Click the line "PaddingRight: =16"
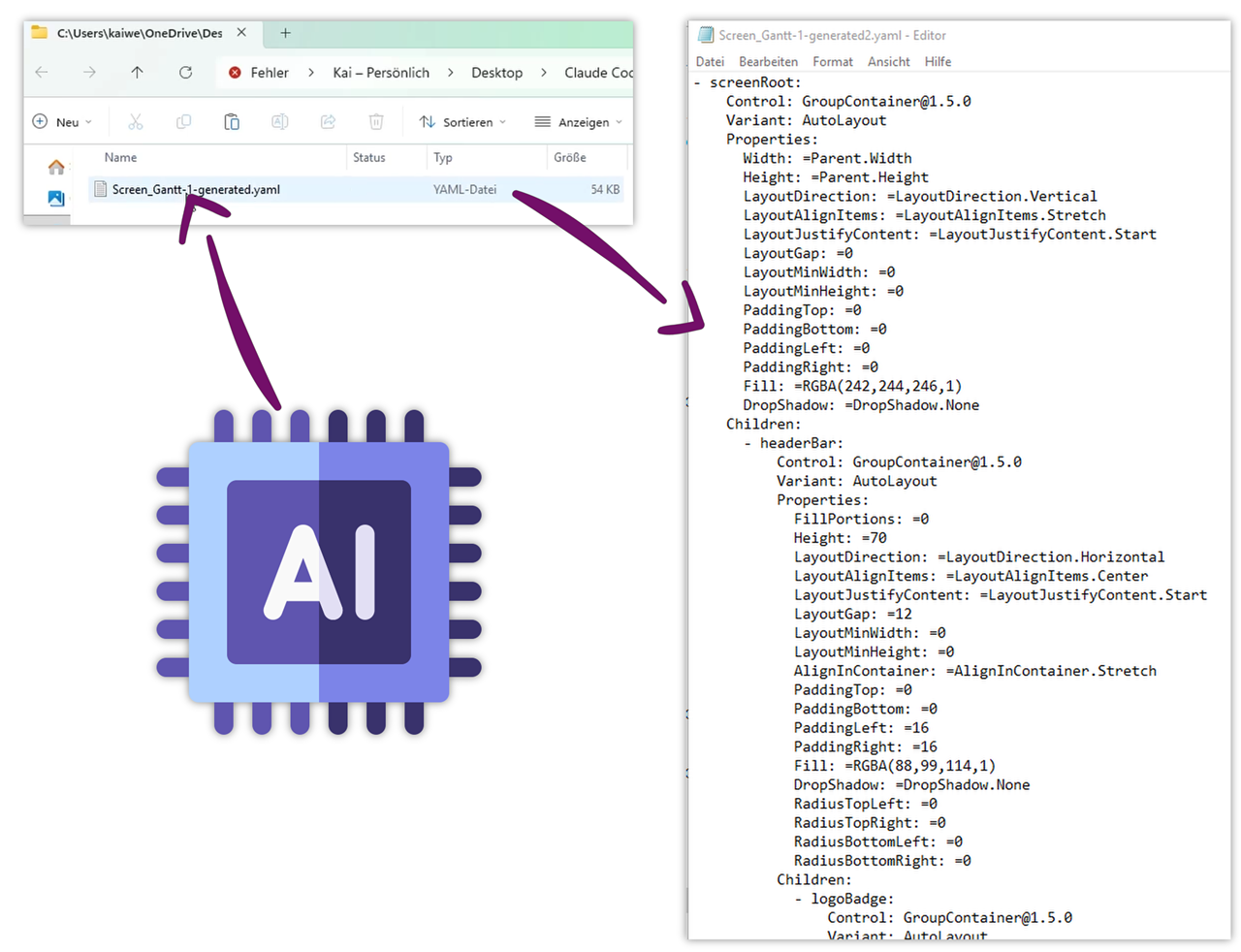 (865, 746)
